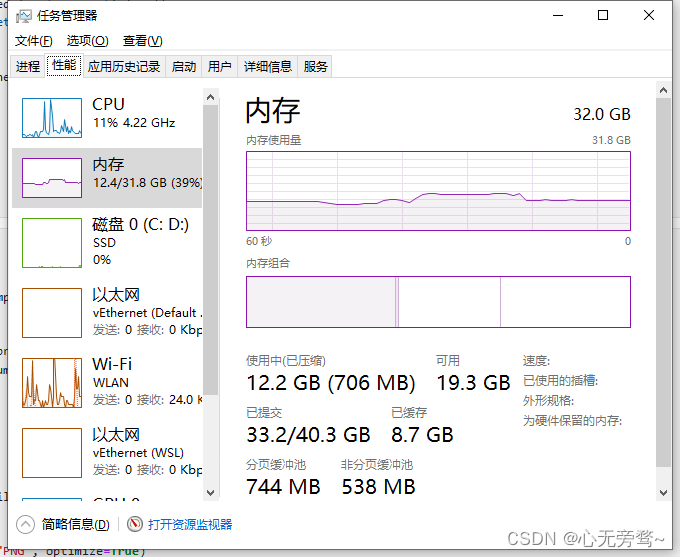Click the 12.2 GB (706 MB) in-use value

pos(331,383)
